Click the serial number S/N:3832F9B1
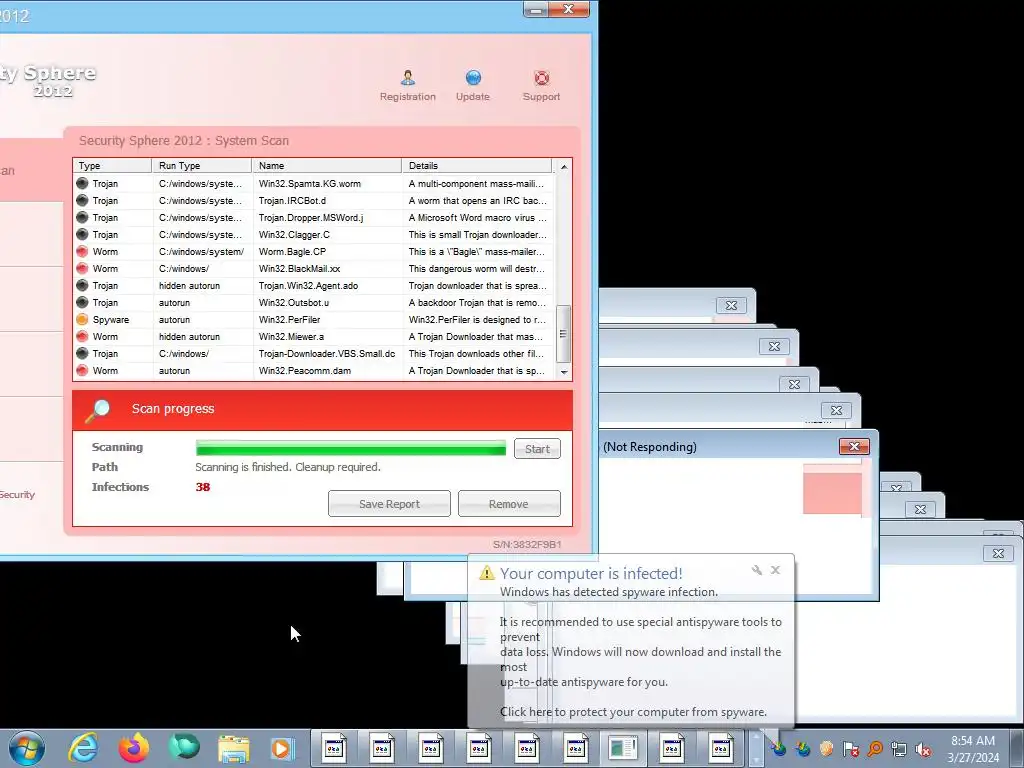1024x768 pixels. click(527, 545)
